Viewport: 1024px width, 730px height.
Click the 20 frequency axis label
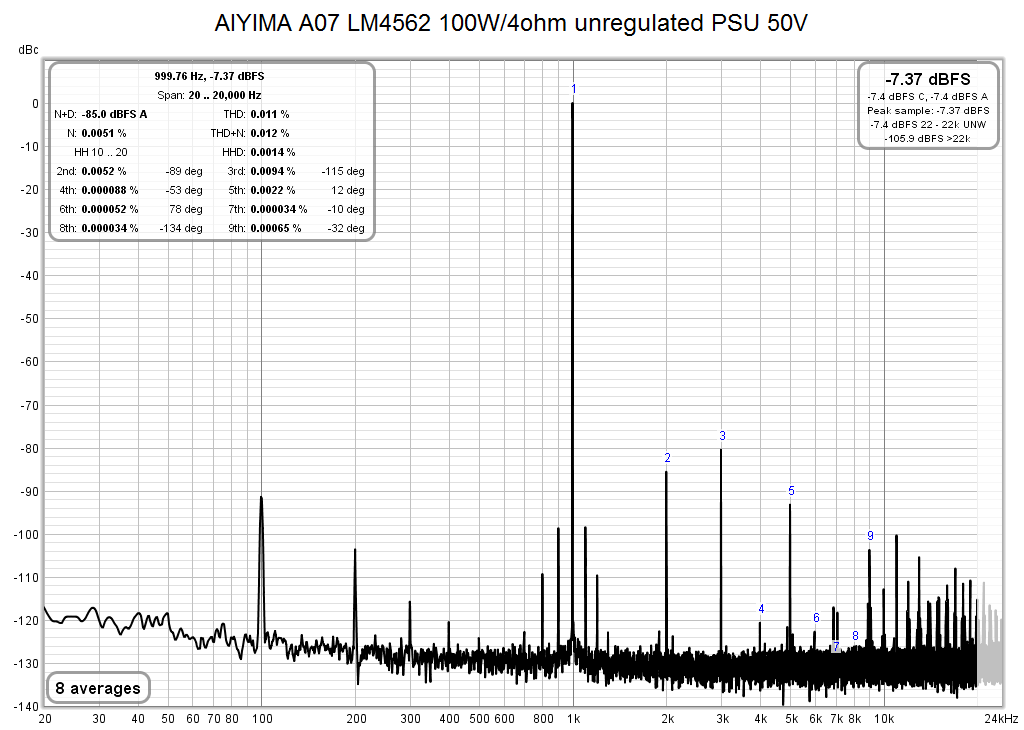[x=45, y=719]
